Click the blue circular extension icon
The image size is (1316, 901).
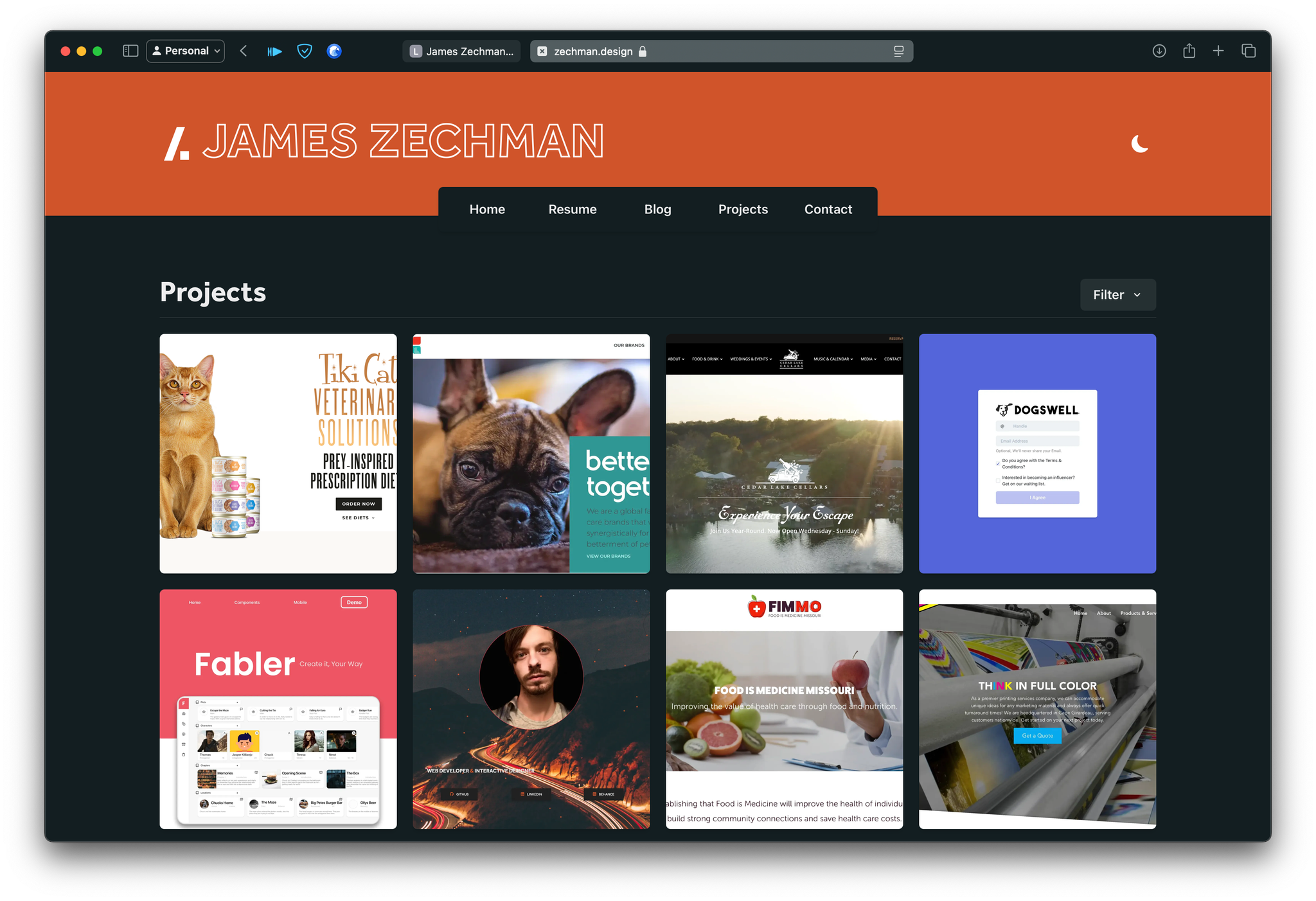334,51
